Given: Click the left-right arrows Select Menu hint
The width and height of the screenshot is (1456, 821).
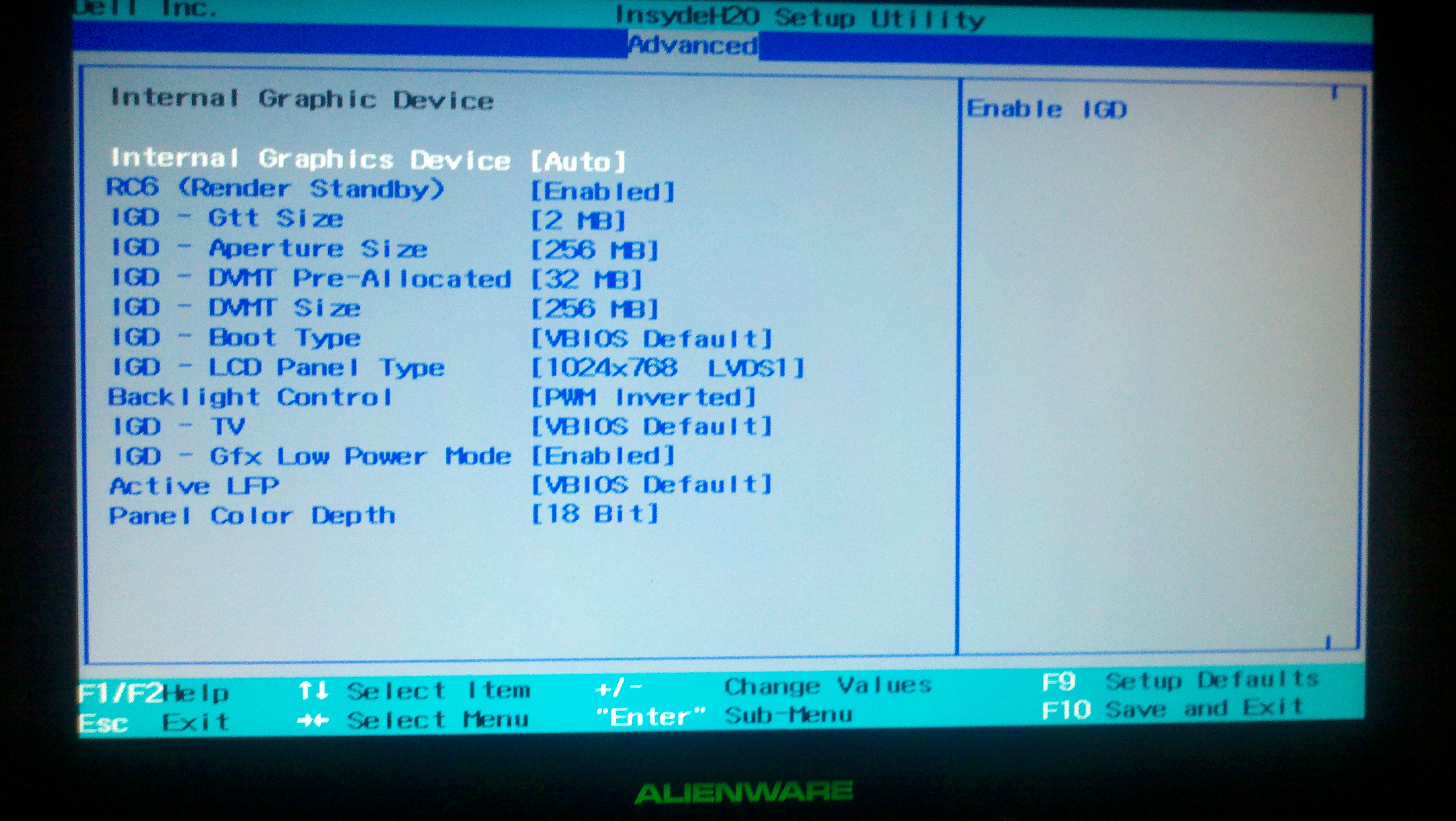Looking at the screenshot, I should click(x=413, y=720).
